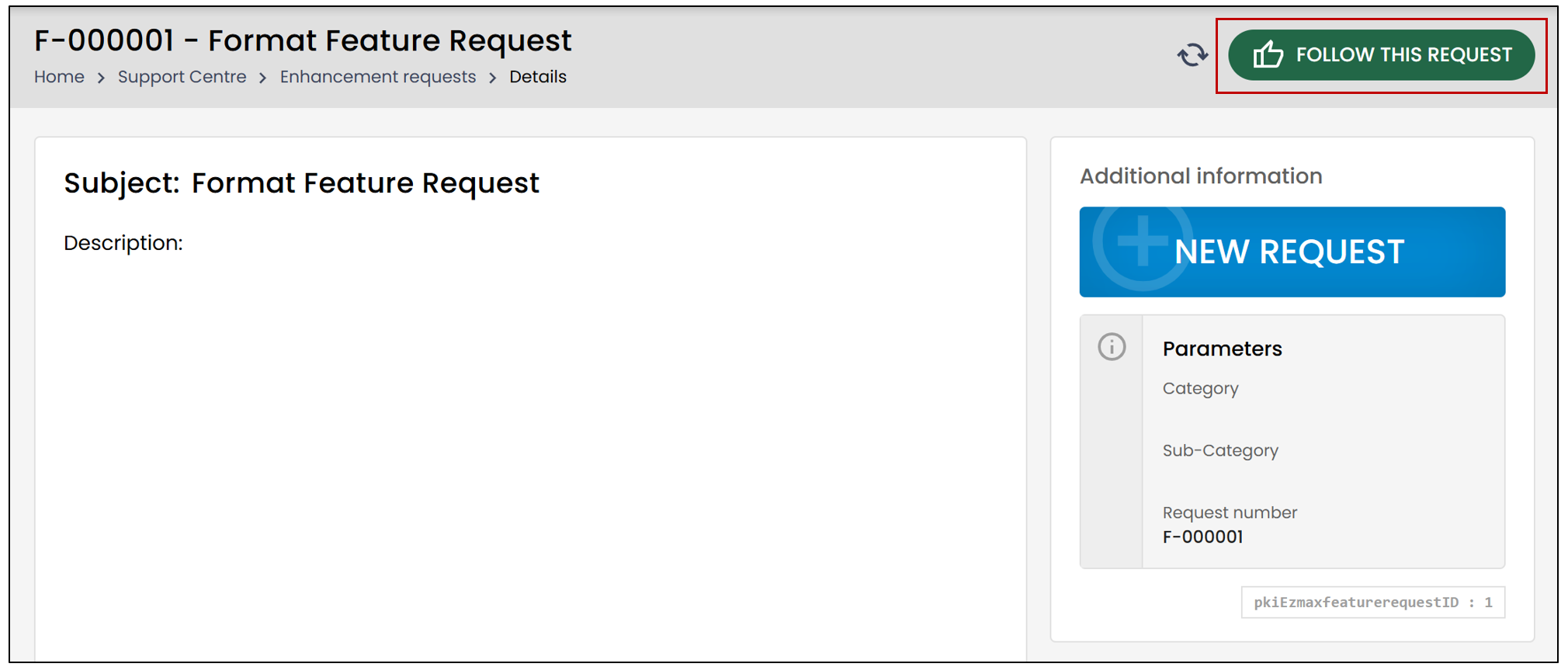The width and height of the screenshot is (1568, 667).
Task: Click the Description label
Action: tap(123, 243)
